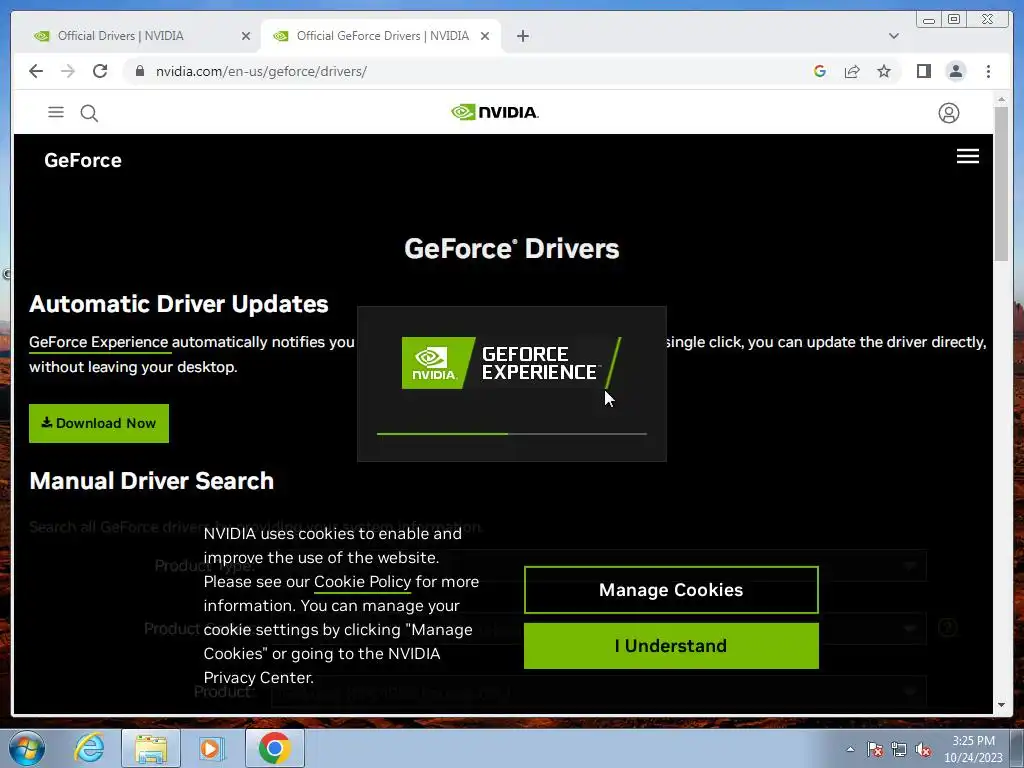Click the scrollbar down arrow
The width and height of the screenshot is (1024, 768).
pyautogui.click(x=1001, y=705)
